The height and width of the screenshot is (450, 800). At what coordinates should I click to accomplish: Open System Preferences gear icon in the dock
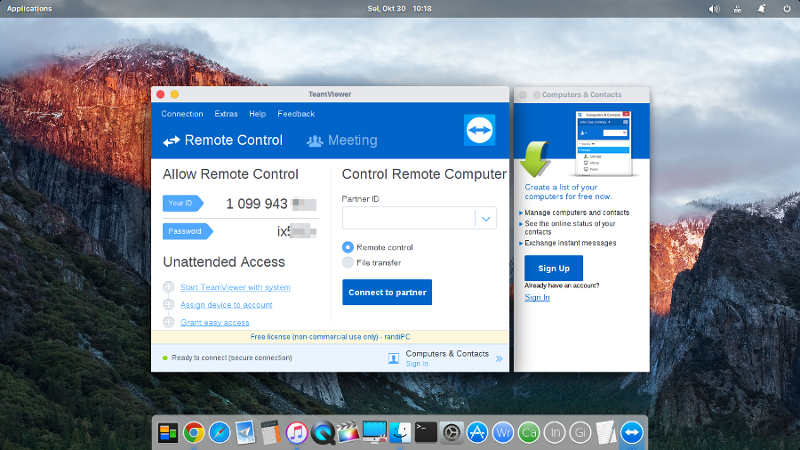tap(452, 433)
